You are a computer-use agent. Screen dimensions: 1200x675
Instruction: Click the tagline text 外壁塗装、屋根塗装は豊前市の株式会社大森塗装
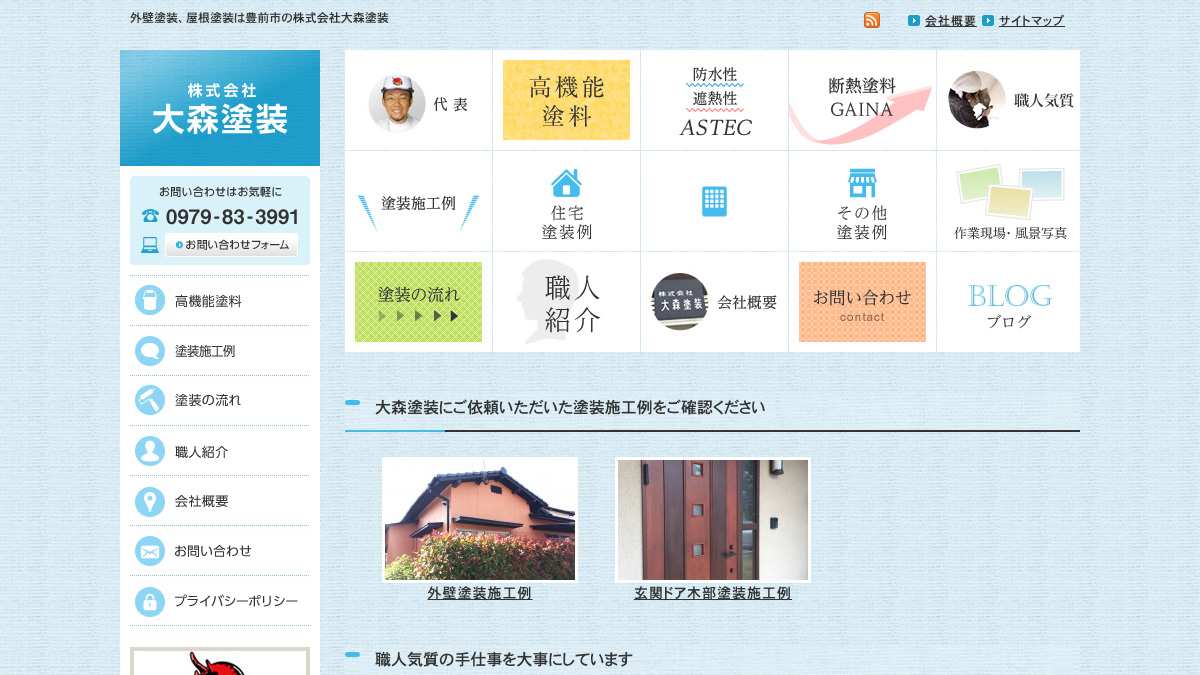pyautogui.click(x=259, y=18)
